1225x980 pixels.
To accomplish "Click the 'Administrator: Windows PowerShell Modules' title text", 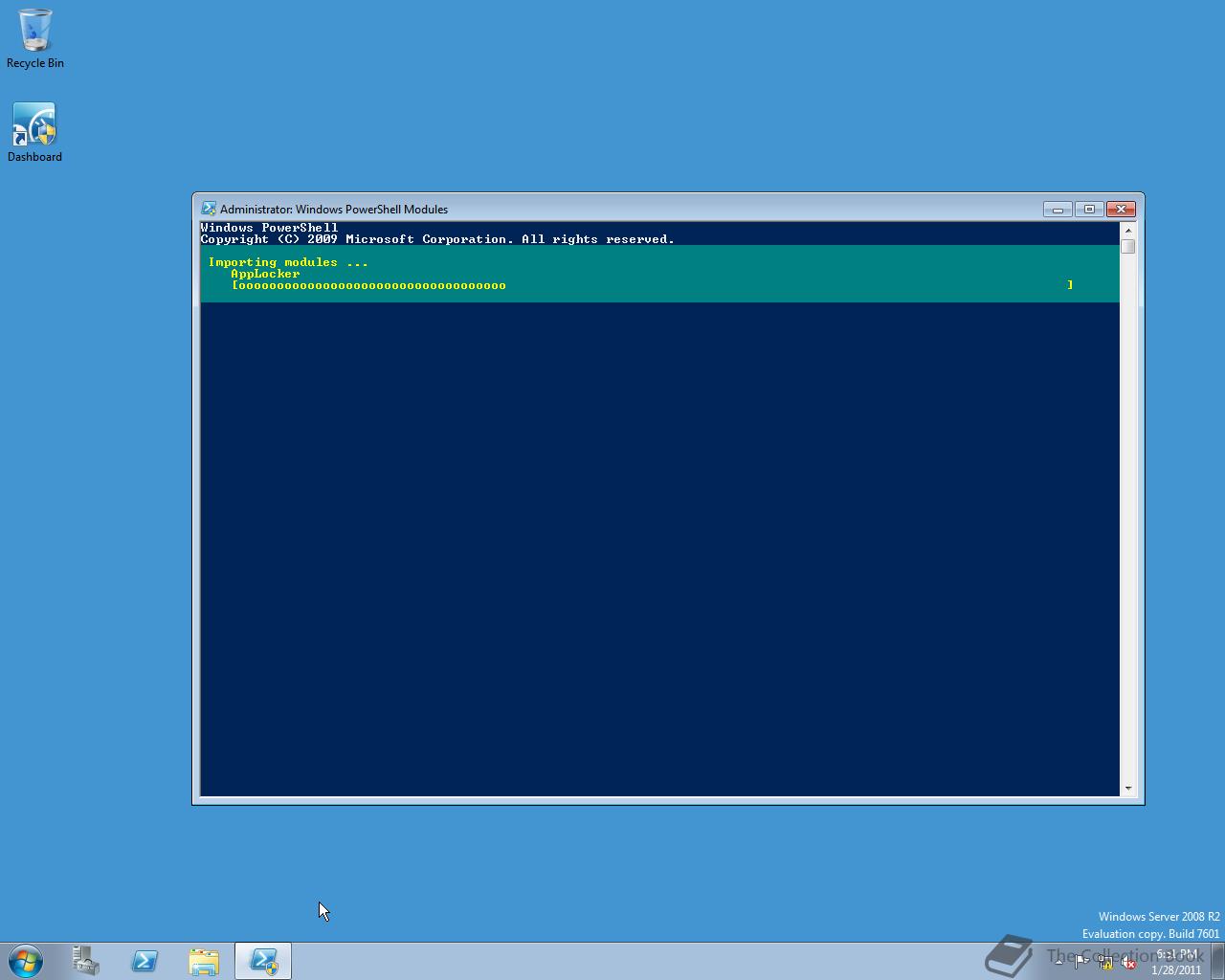I will tap(334, 209).
